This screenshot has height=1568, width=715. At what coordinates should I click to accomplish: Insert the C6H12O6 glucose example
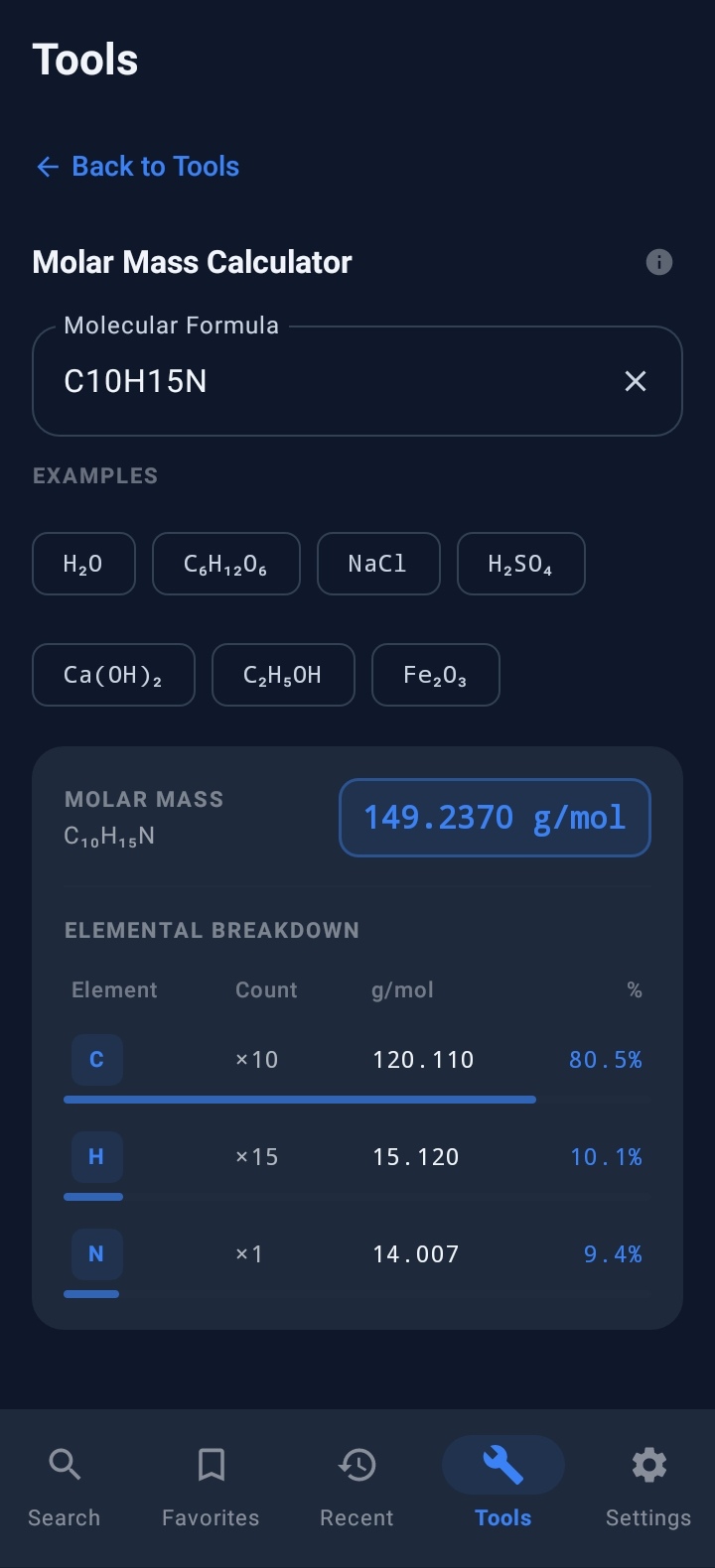(225, 564)
